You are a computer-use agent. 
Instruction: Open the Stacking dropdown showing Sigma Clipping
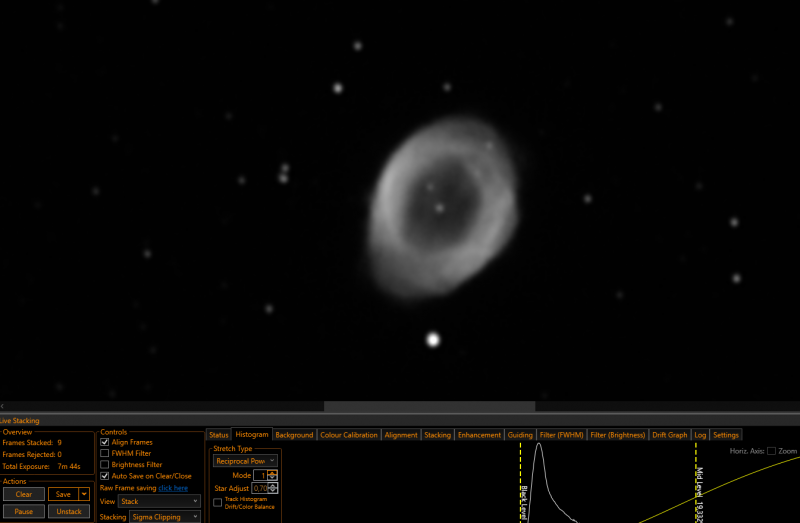click(165, 517)
